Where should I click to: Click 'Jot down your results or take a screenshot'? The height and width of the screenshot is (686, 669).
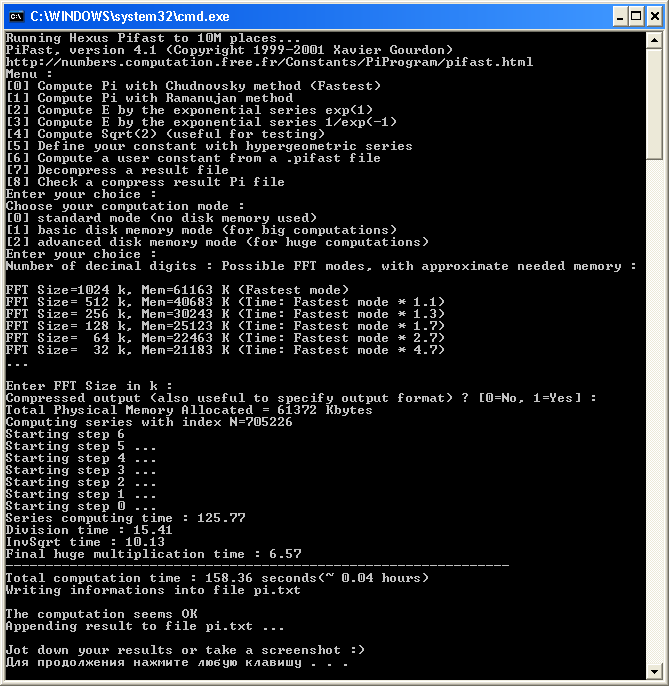[x=185, y=650]
